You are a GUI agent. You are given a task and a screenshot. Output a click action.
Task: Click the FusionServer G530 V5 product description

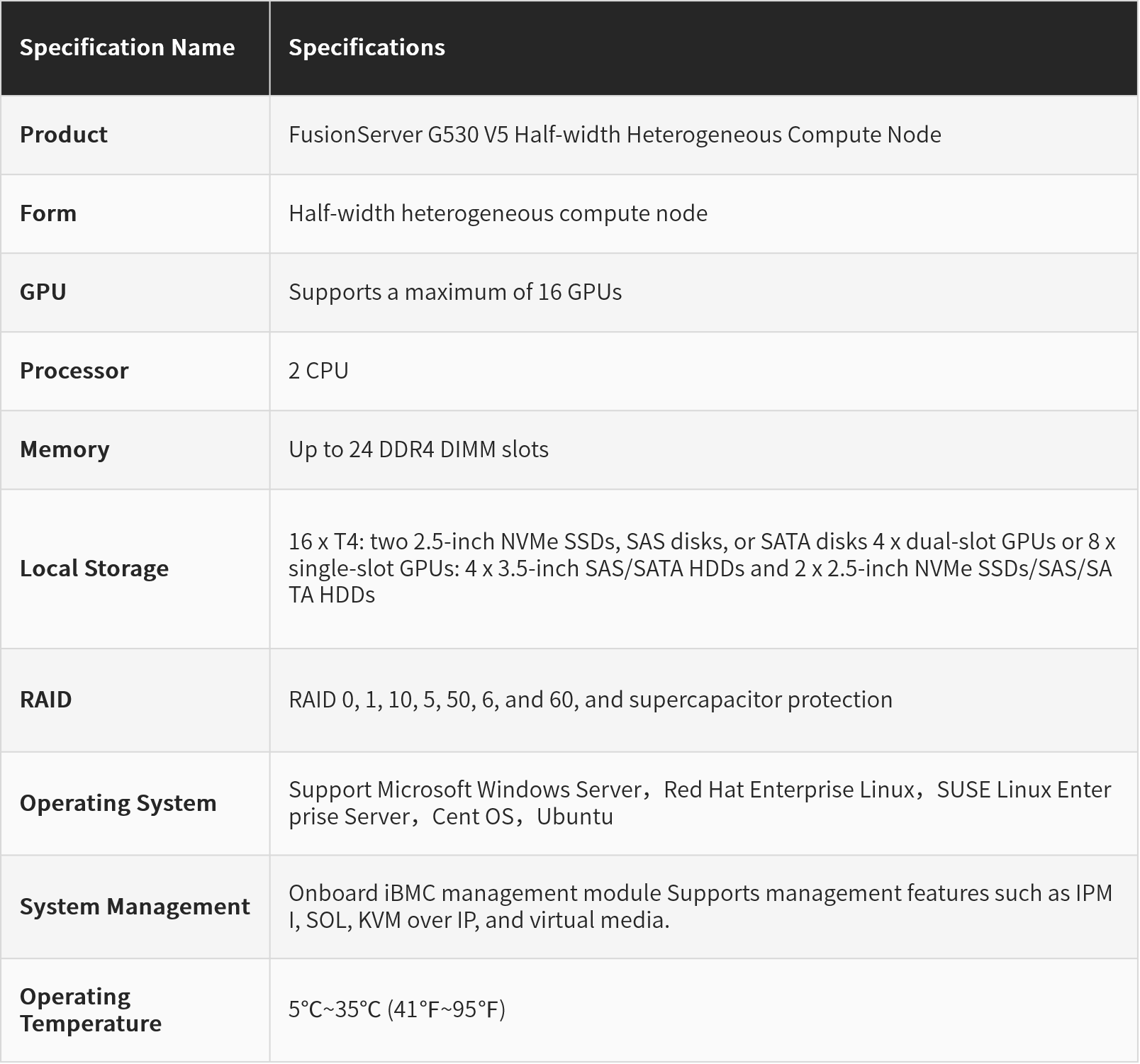coord(615,135)
